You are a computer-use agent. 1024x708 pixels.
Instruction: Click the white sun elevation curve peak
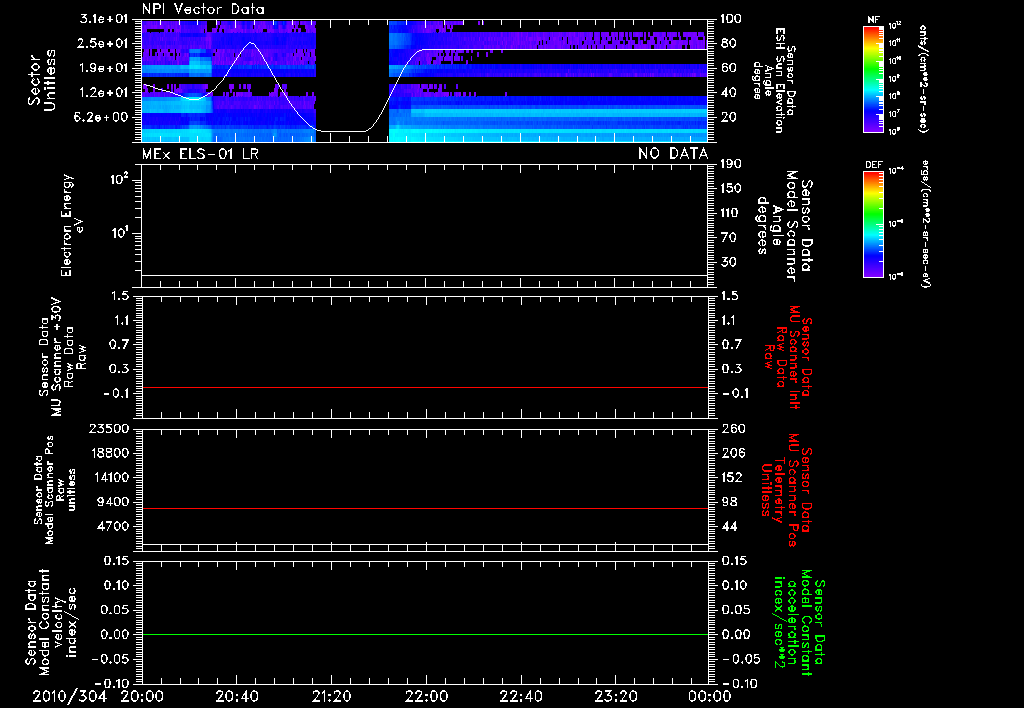pos(251,43)
